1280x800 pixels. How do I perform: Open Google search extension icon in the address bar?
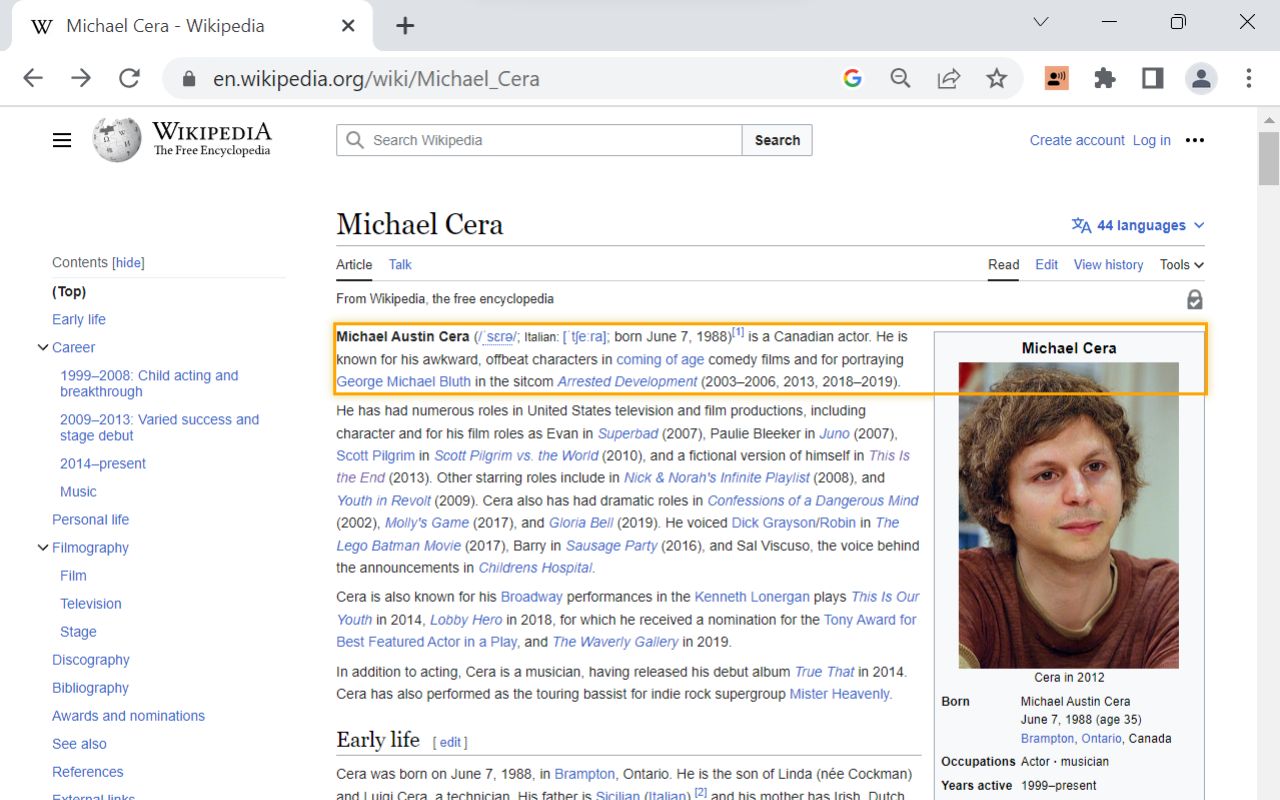(852, 78)
